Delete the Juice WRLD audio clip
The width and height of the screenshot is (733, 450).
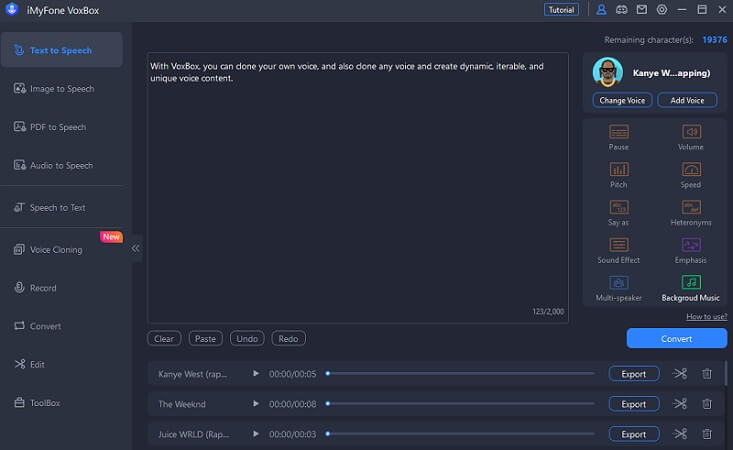707,434
